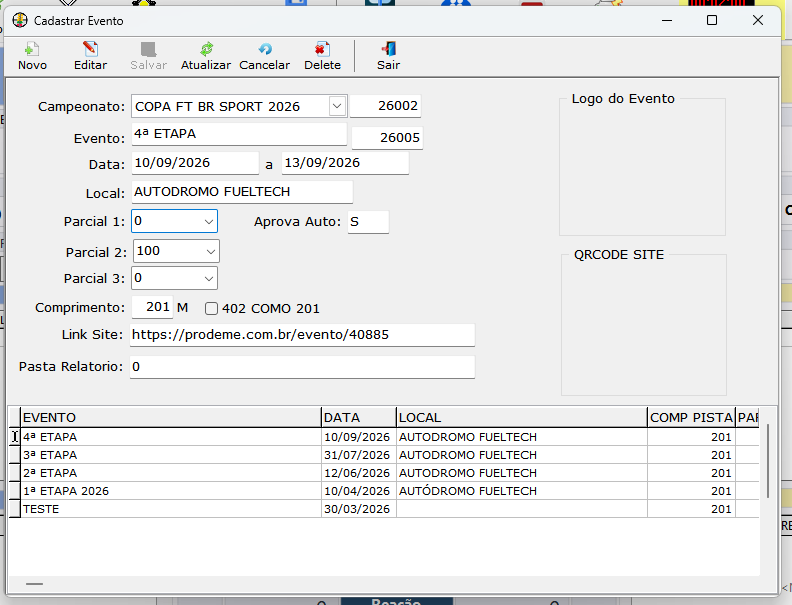Close the Cadastrar Evento window
Image resolution: width=792 pixels, height=605 pixels.
(x=758, y=20)
